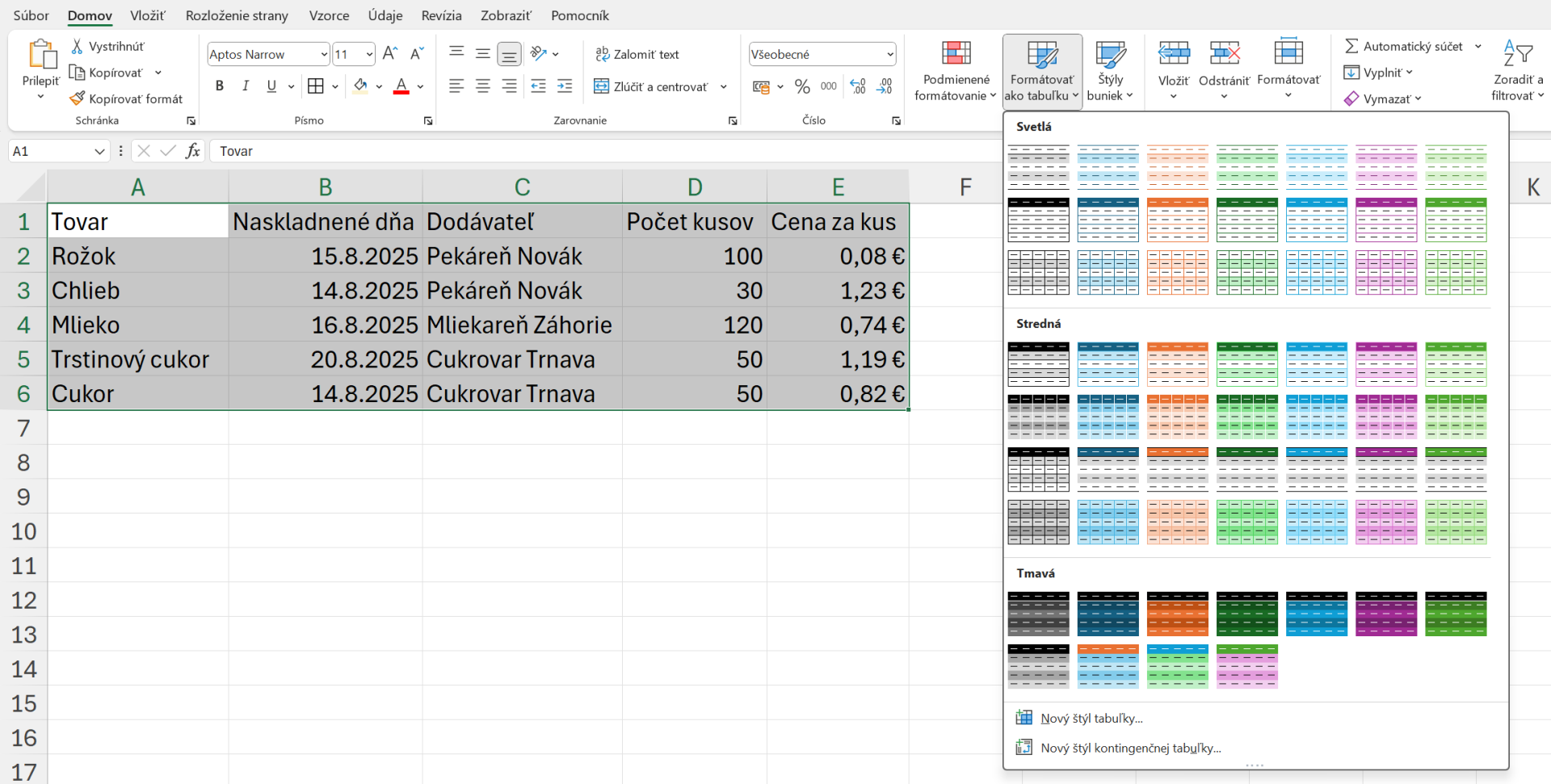
Task: Toggle middle vertical alignment
Action: (483, 54)
